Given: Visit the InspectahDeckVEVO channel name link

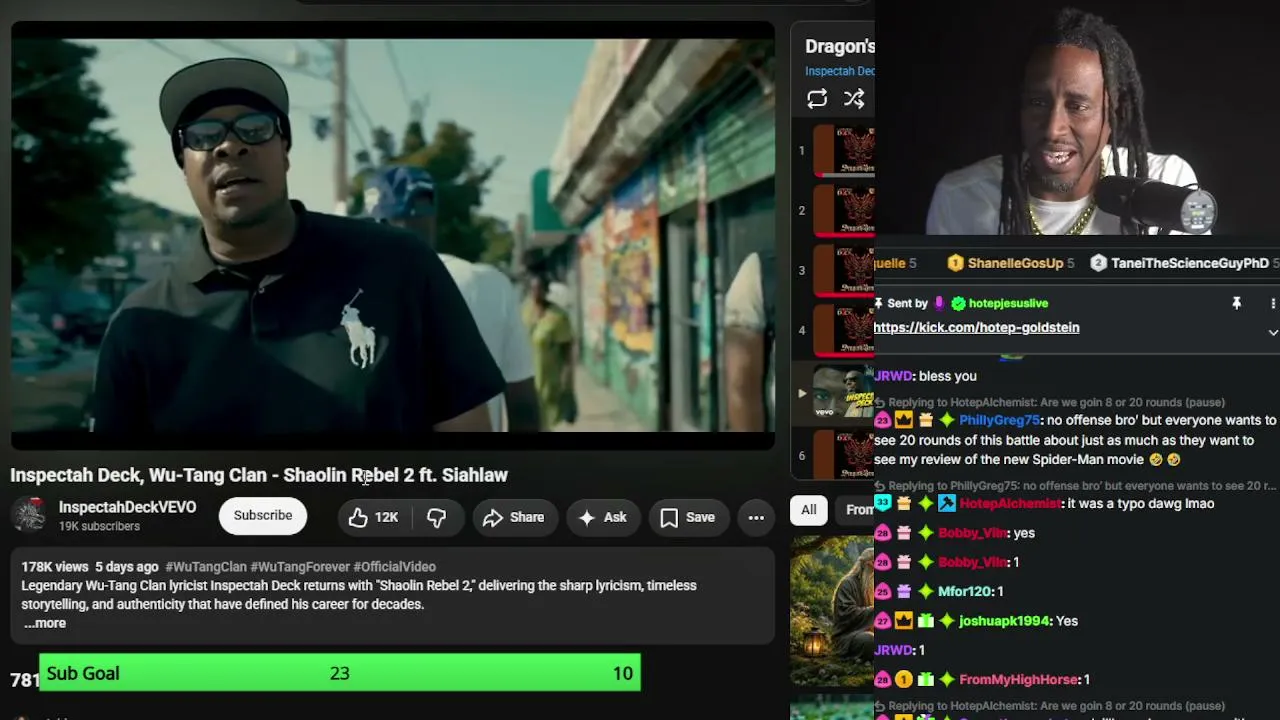Looking at the screenshot, I should click(127, 507).
